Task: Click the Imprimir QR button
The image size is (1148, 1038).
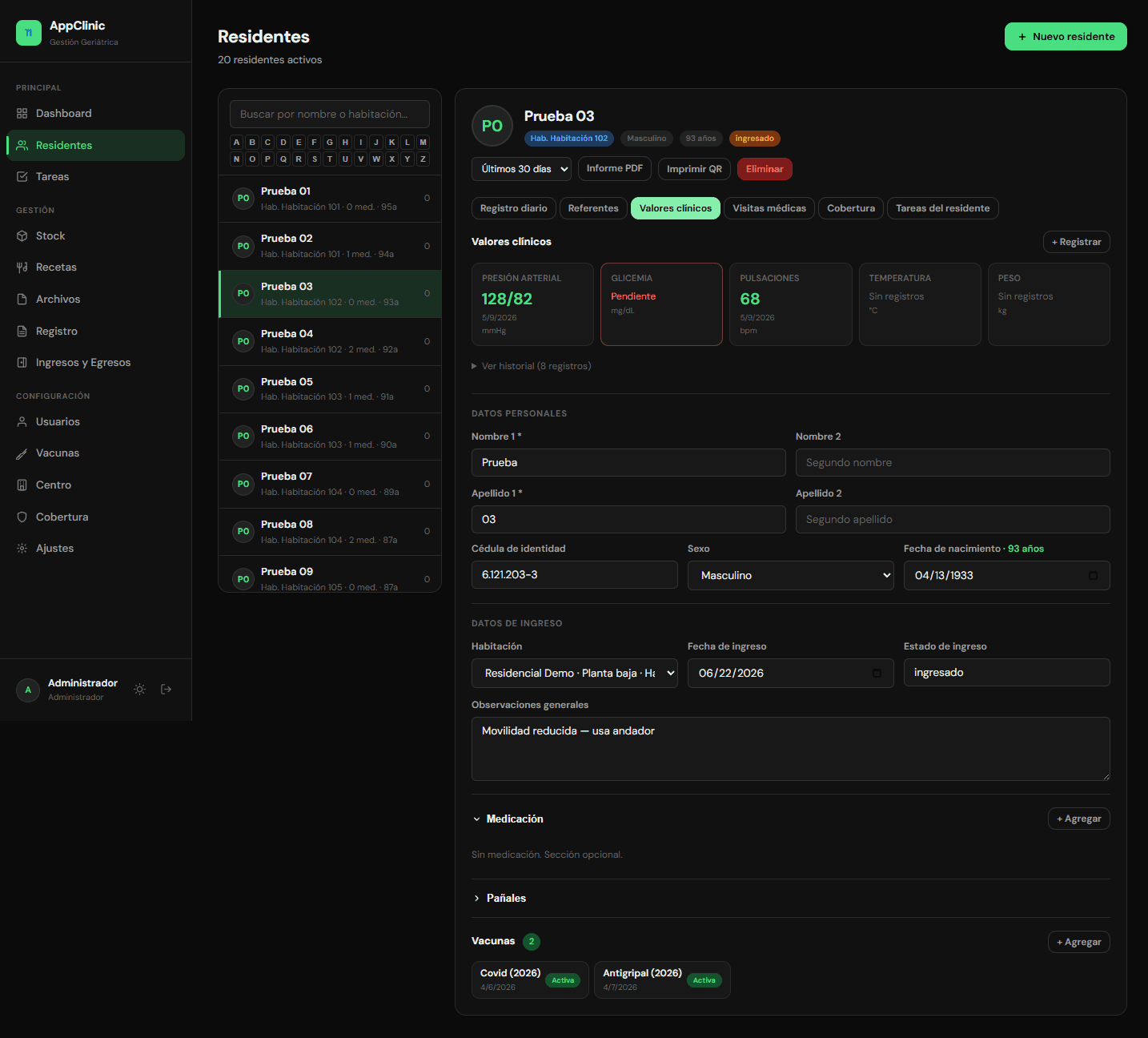Action: (x=694, y=169)
